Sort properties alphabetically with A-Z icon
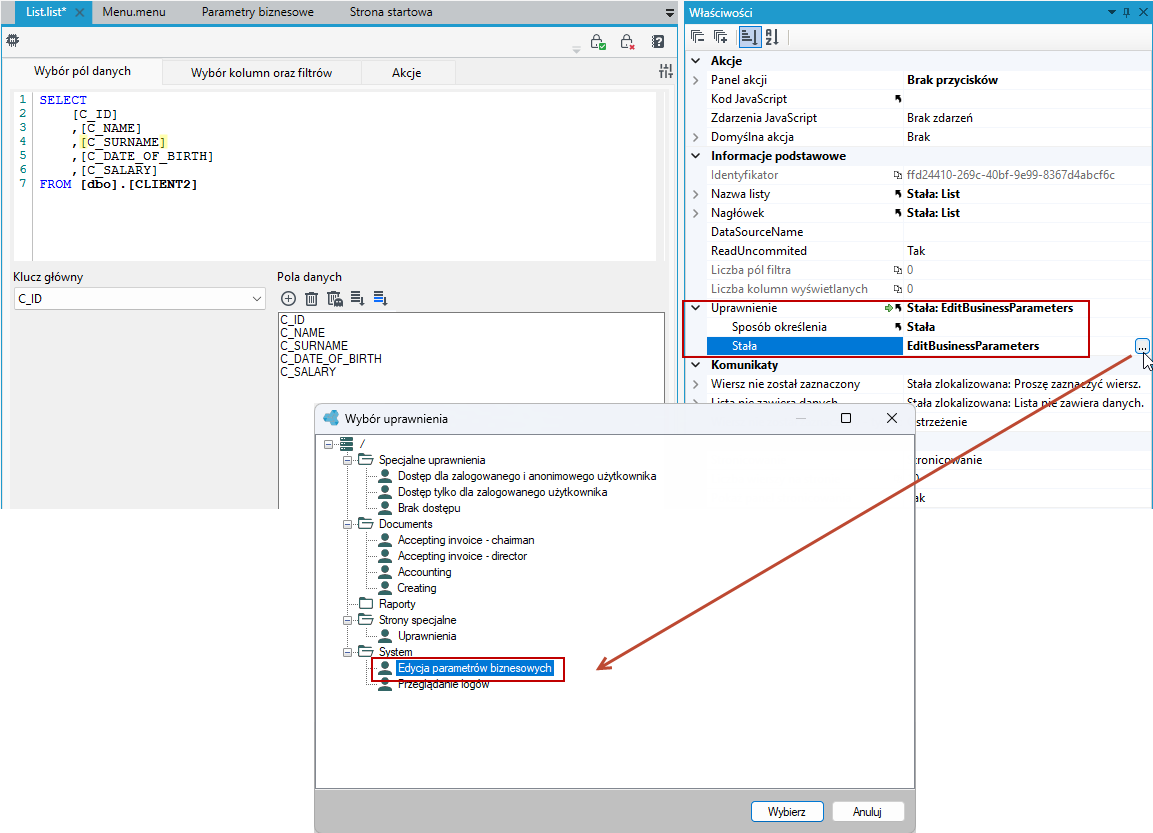Image resolution: width=1153 pixels, height=833 pixels. [772, 37]
